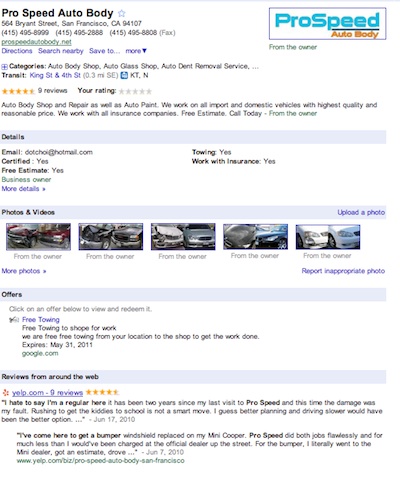Open the Free Towing offer tag icon

14,320
